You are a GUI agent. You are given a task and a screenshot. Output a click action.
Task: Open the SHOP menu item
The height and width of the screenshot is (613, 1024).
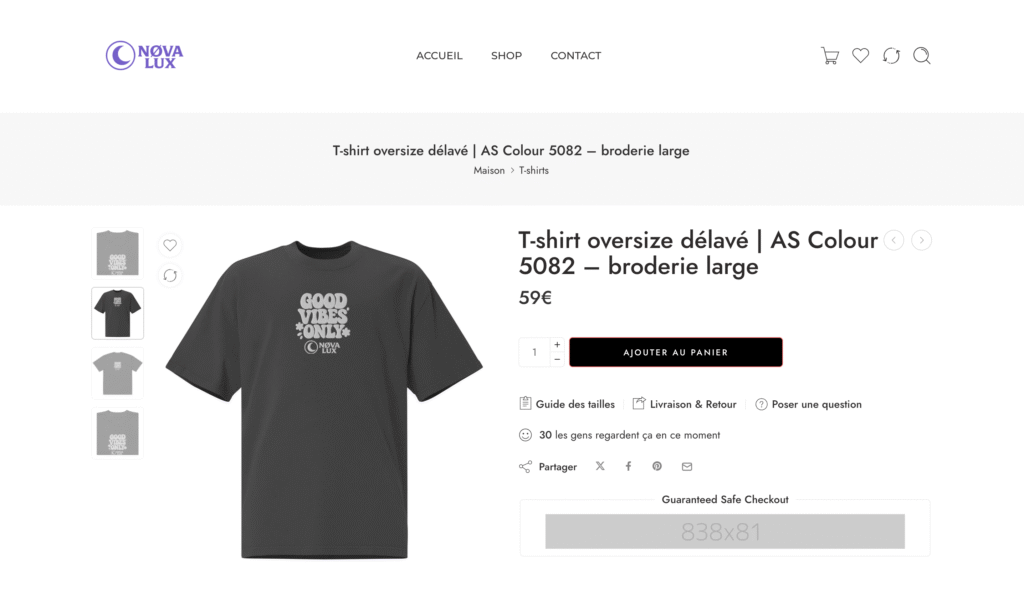click(x=506, y=56)
